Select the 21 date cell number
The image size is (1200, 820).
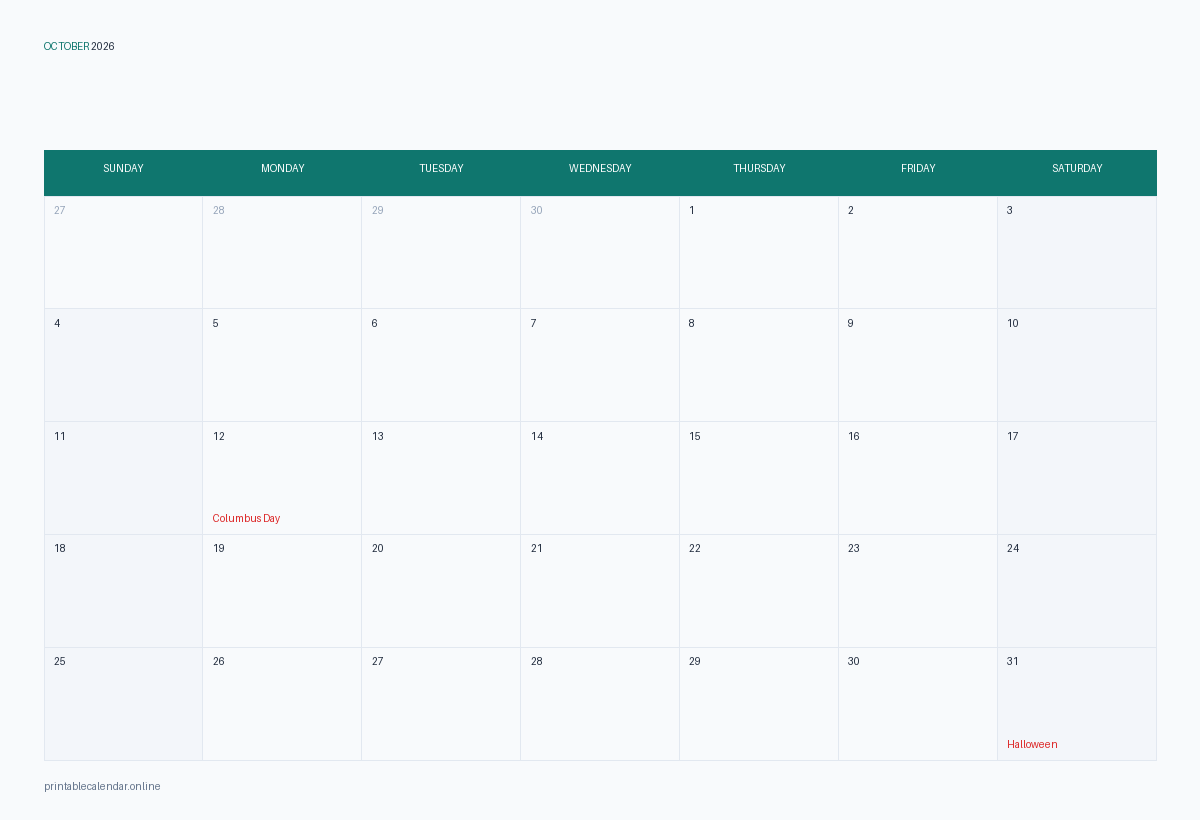click(x=537, y=548)
